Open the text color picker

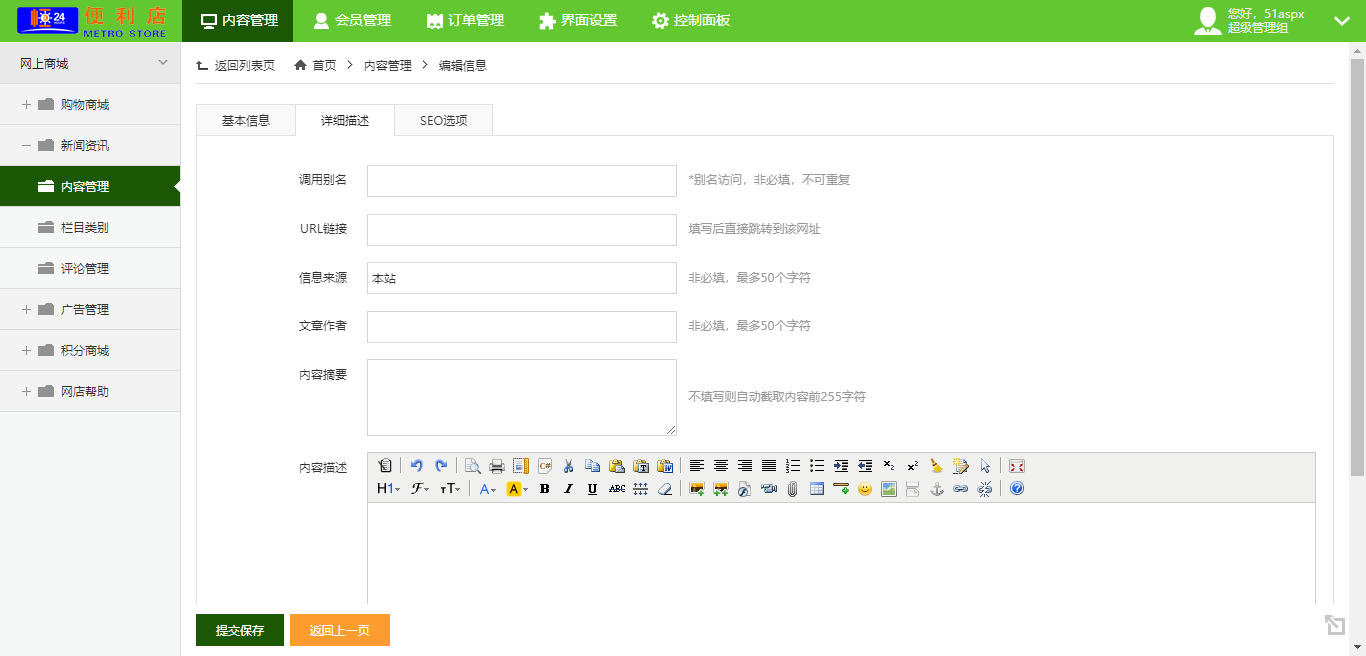click(x=488, y=489)
